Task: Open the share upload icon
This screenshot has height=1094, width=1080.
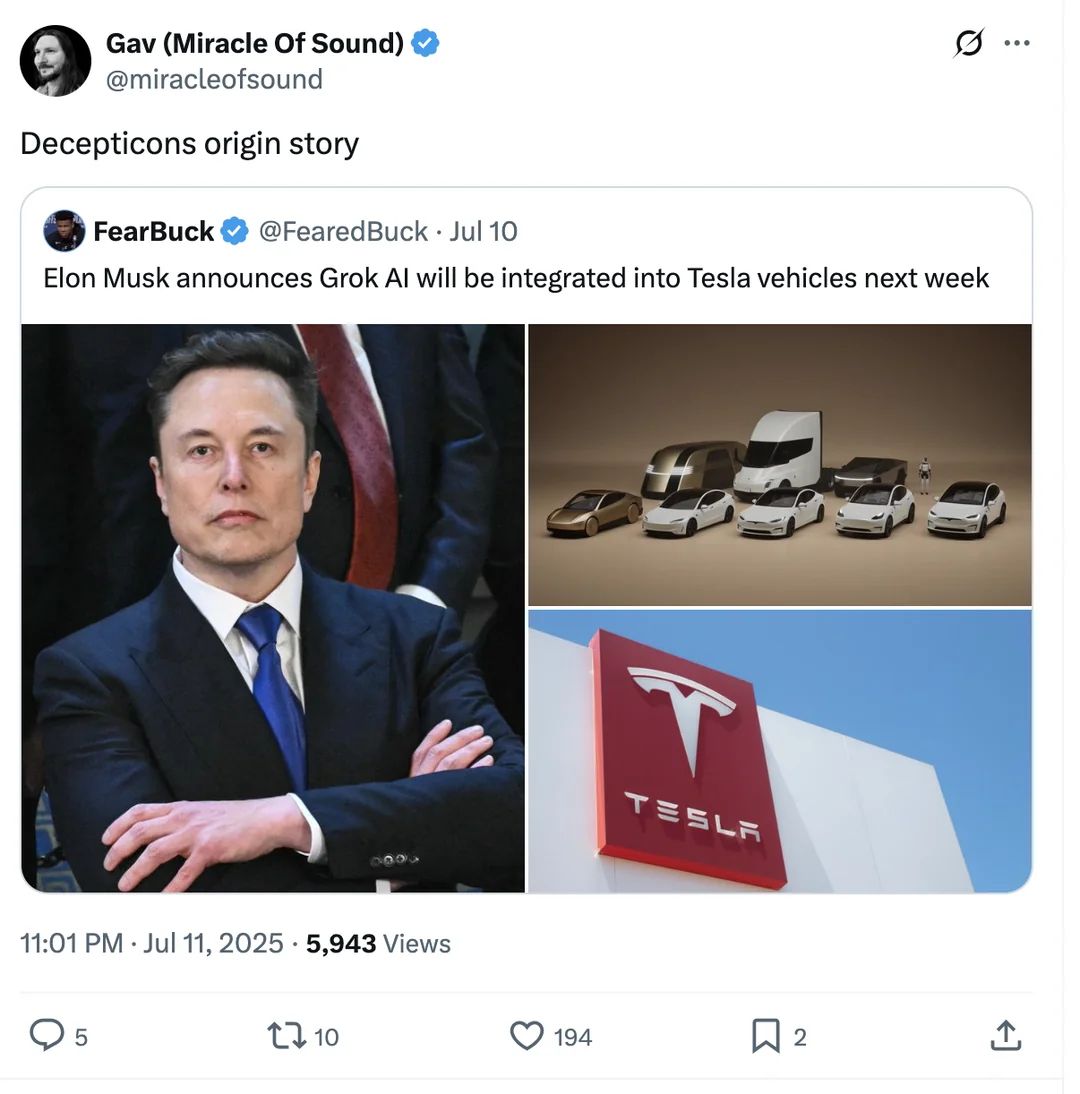Action: coord(1005,1035)
